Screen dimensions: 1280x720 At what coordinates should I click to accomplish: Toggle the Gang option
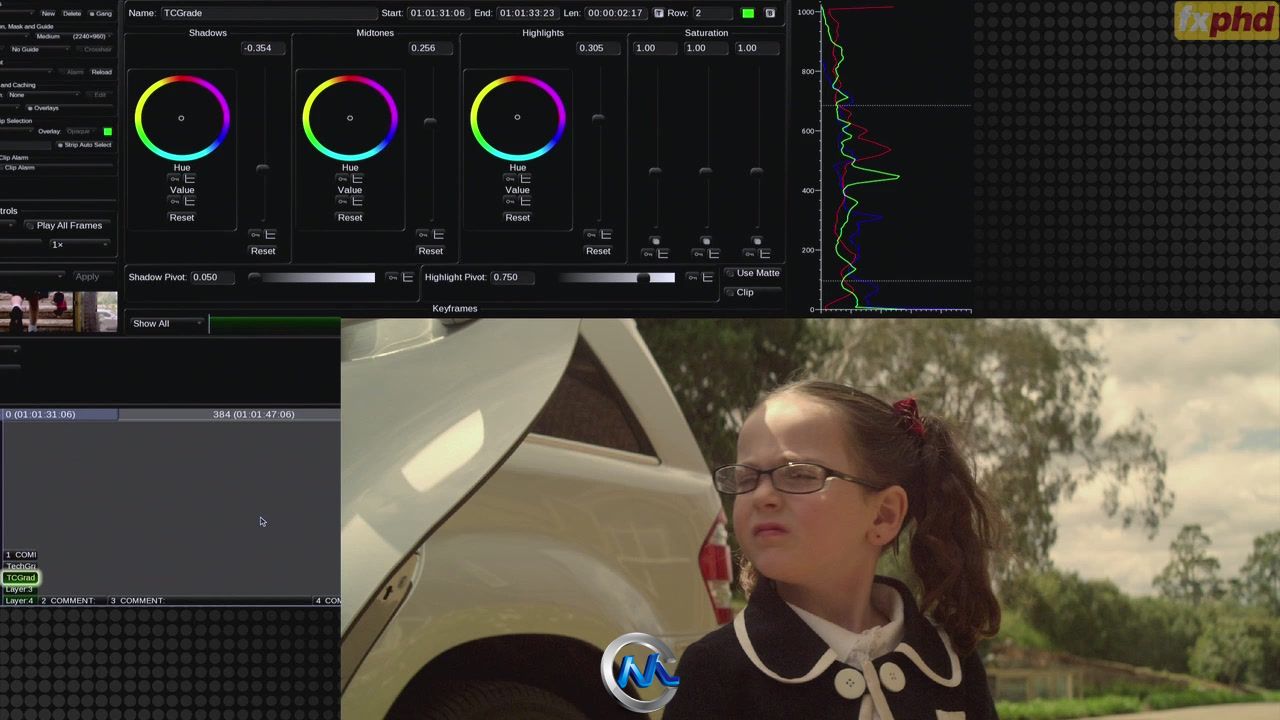(101, 13)
